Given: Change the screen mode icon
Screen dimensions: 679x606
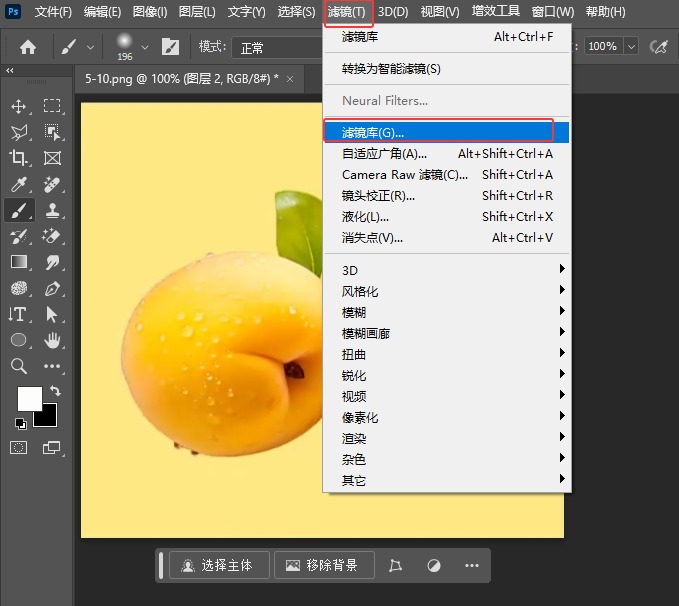Looking at the screenshot, I should tap(52, 447).
